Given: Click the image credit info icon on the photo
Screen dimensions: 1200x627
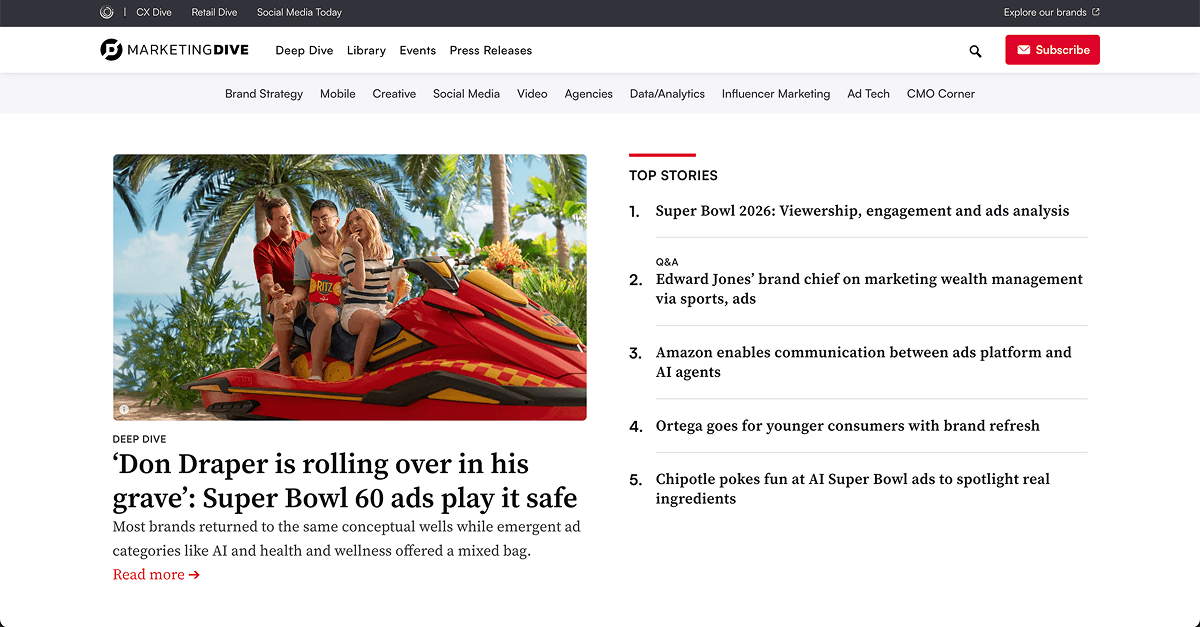Looking at the screenshot, I should [123, 409].
